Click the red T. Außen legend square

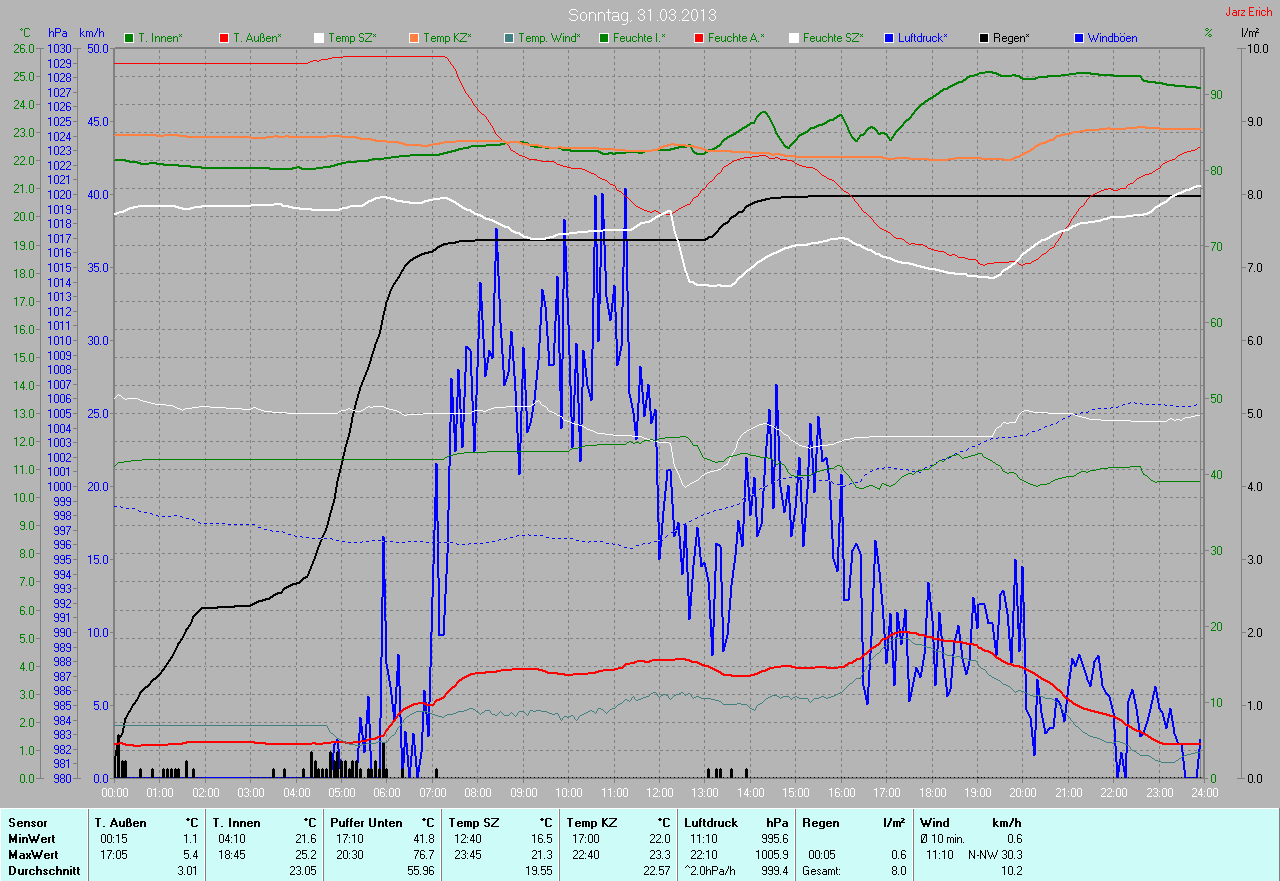pyautogui.click(x=223, y=38)
